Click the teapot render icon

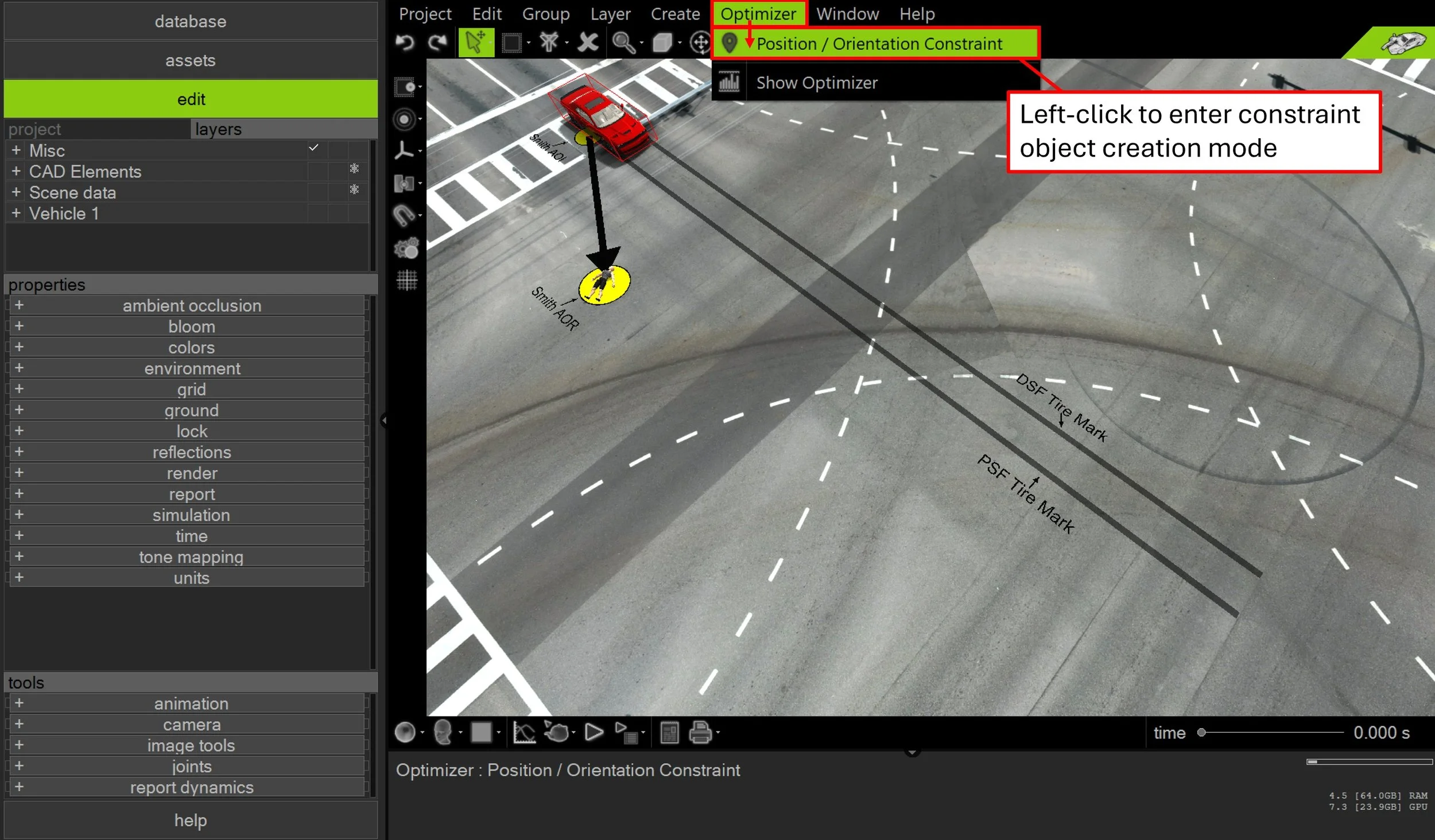pyautogui.click(x=557, y=733)
